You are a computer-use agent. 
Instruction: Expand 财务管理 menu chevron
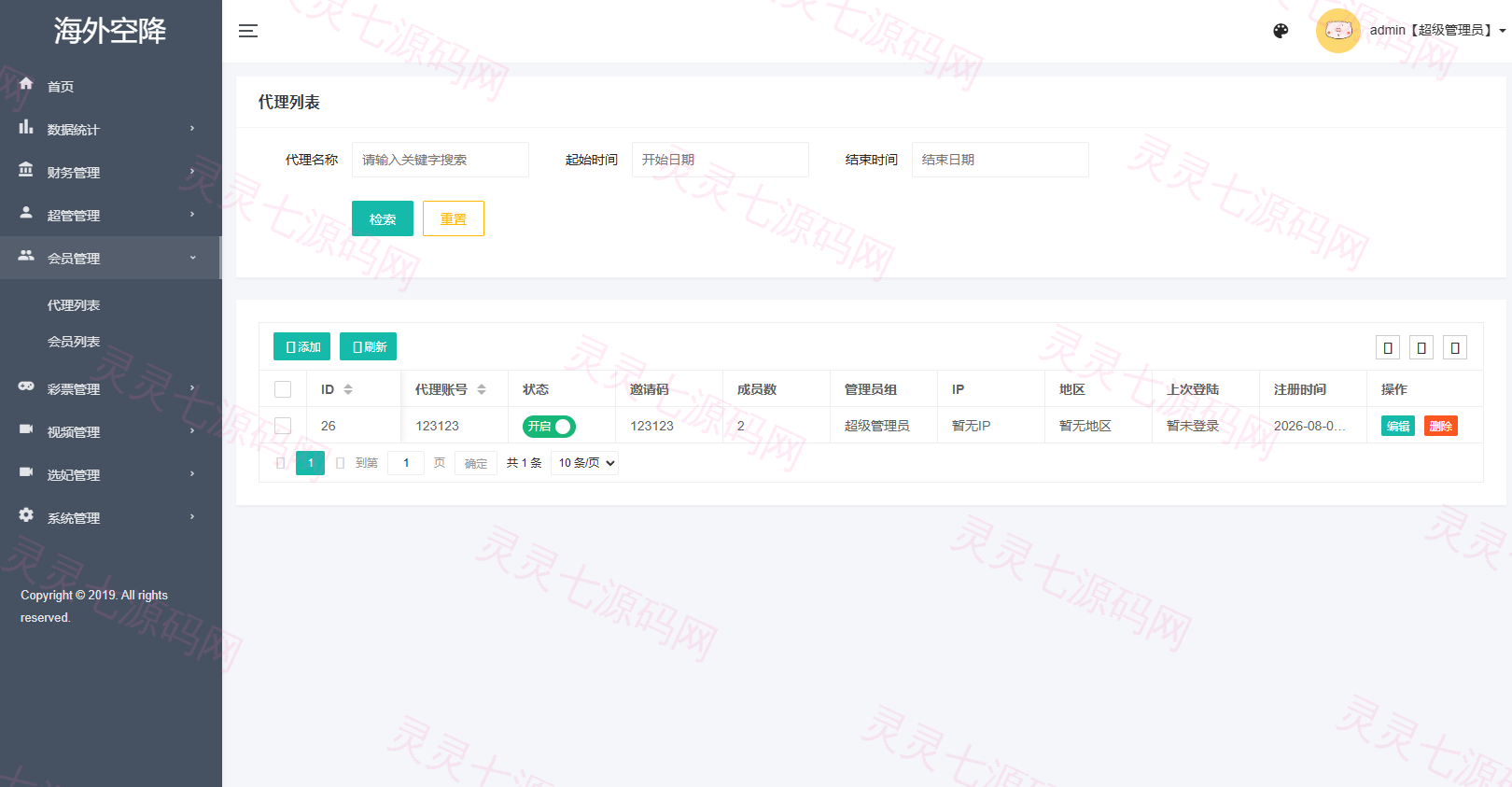click(x=192, y=172)
